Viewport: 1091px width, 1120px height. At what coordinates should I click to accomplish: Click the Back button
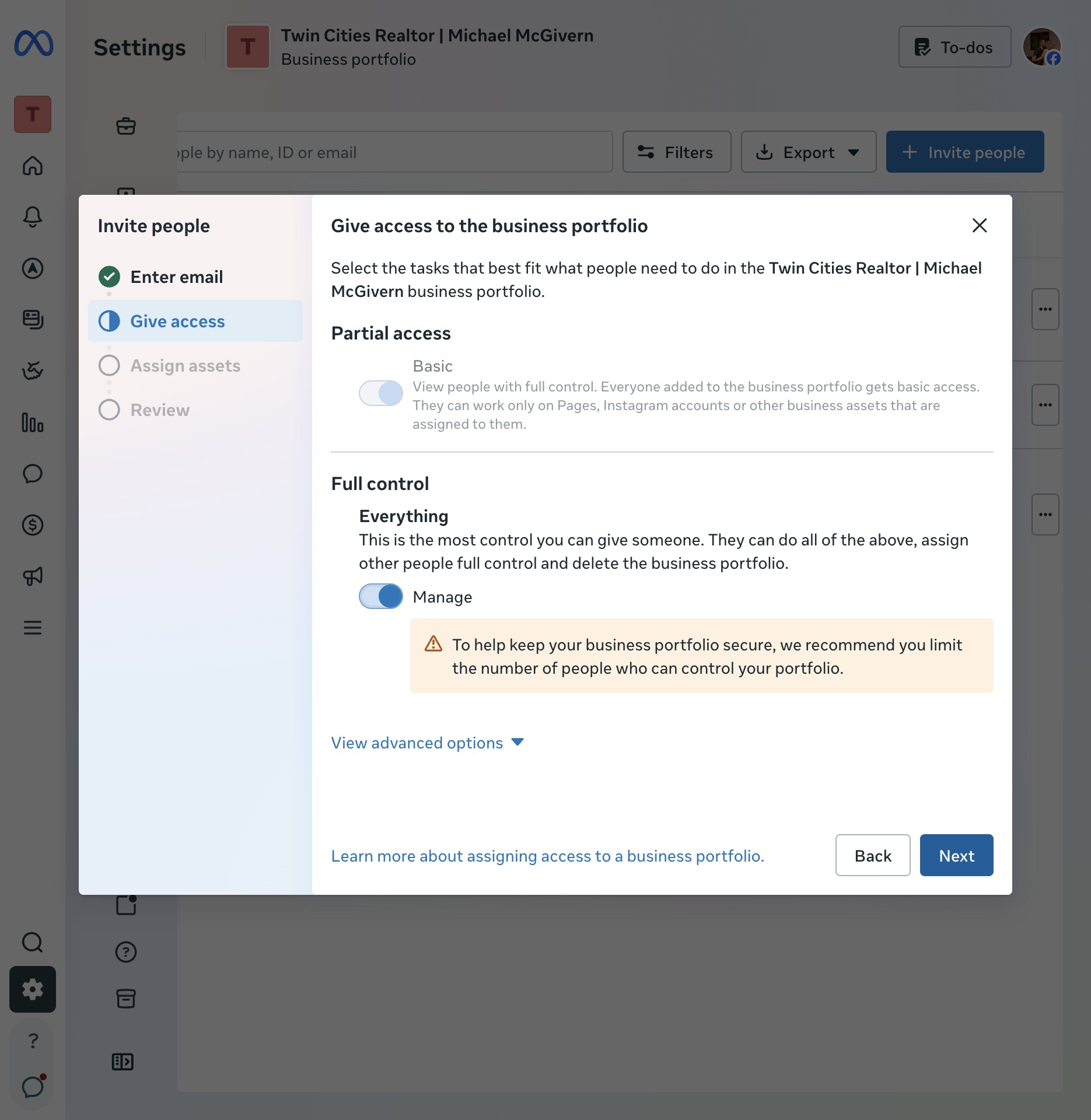pos(873,855)
